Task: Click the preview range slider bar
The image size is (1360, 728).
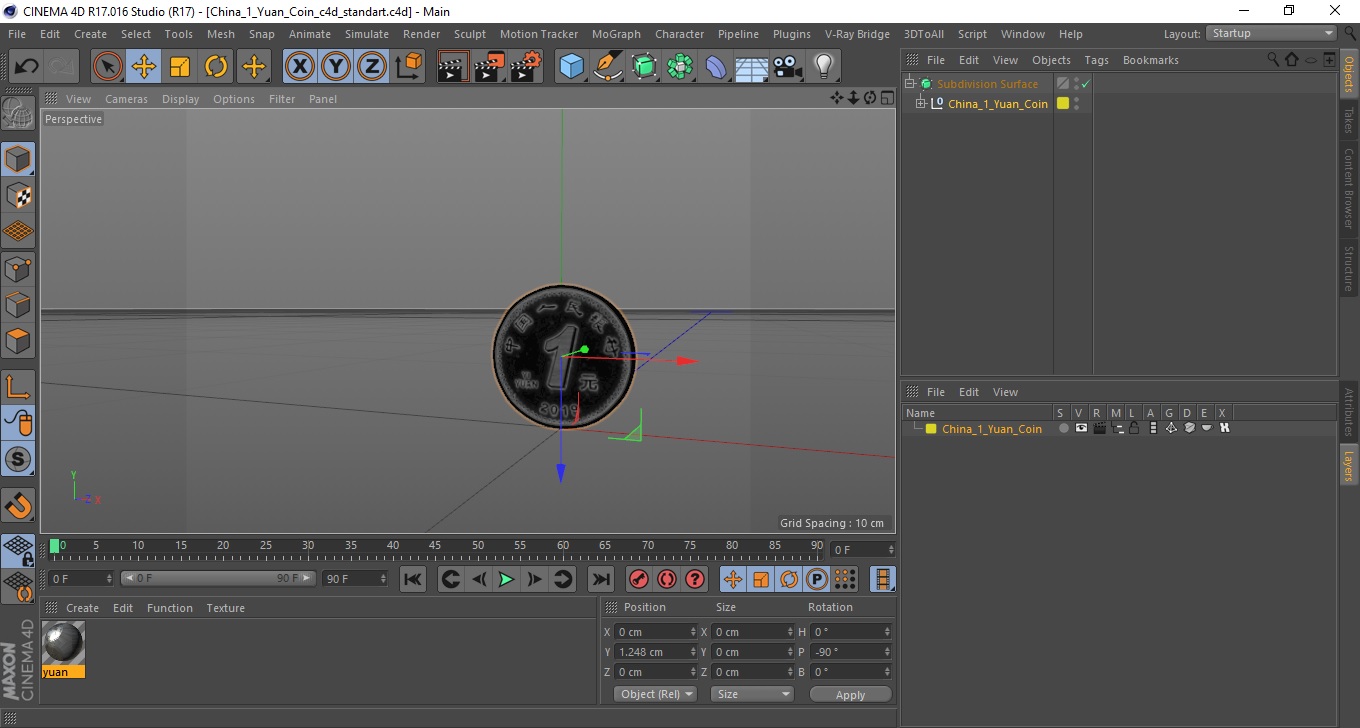Action: tap(219, 579)
